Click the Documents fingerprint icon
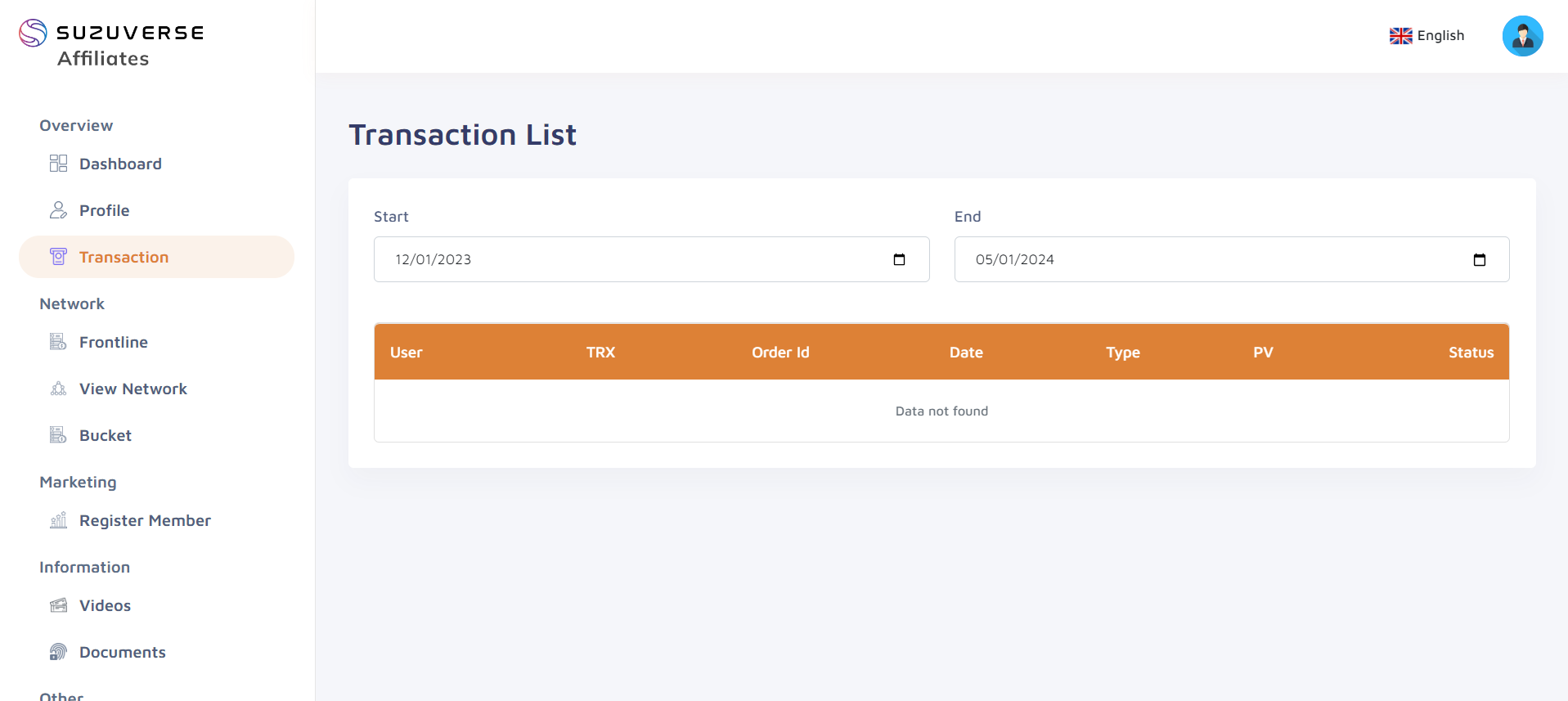The width and height of the screenshot is (1568, 701). [58, 652]
